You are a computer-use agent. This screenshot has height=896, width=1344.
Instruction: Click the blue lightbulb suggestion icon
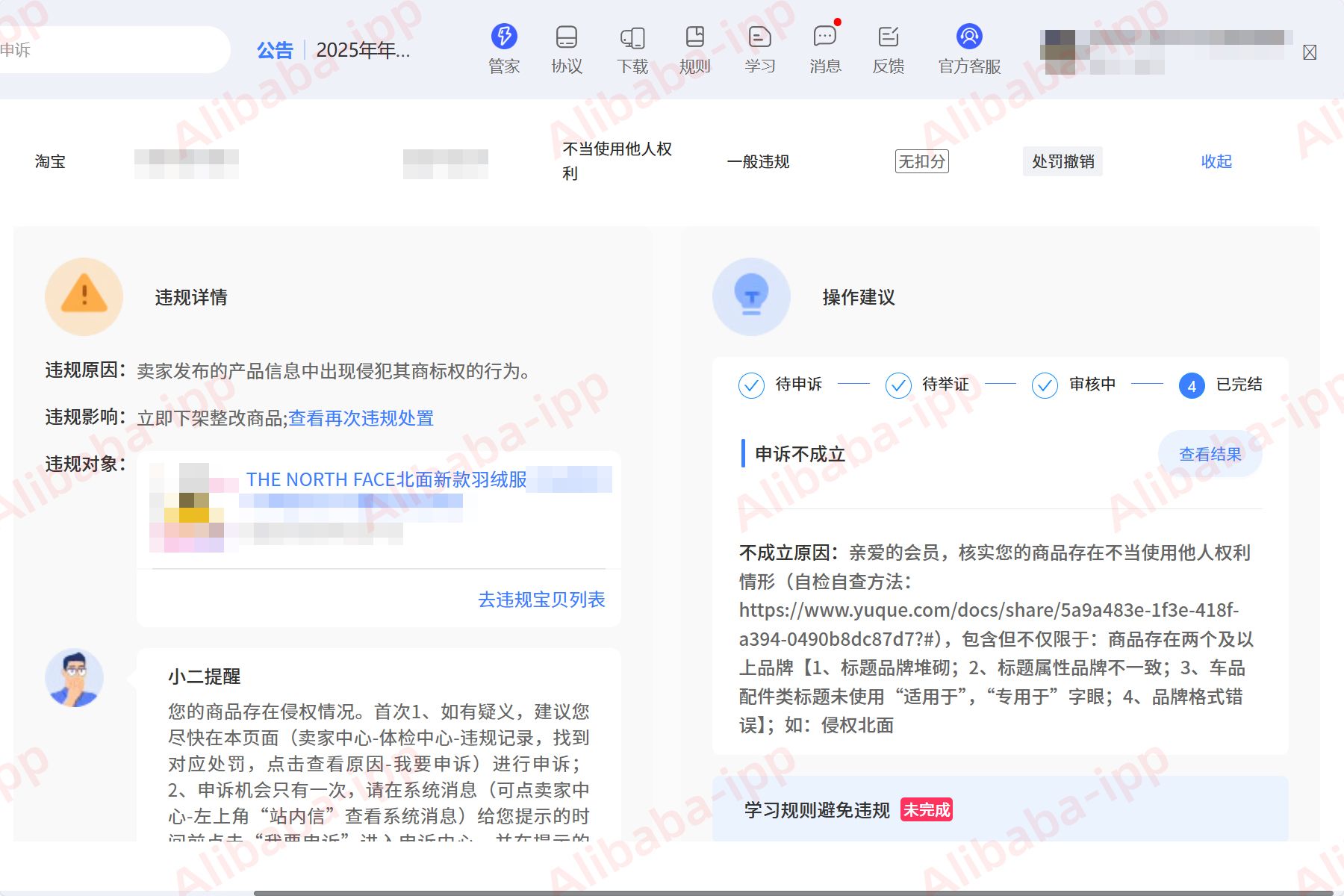pyautogui.click(x=751, y=296)
